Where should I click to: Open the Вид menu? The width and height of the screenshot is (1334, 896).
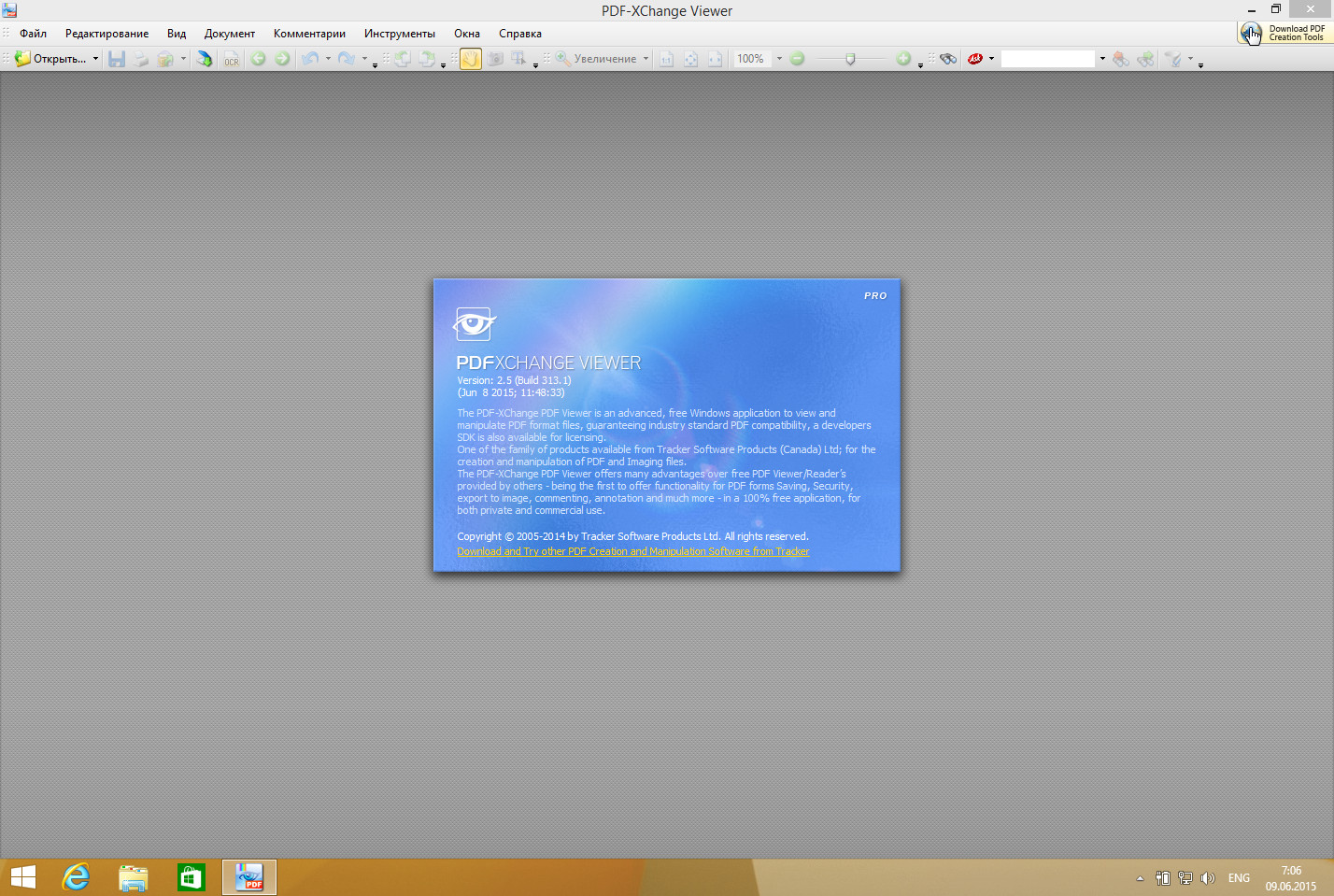pos(177,34)
